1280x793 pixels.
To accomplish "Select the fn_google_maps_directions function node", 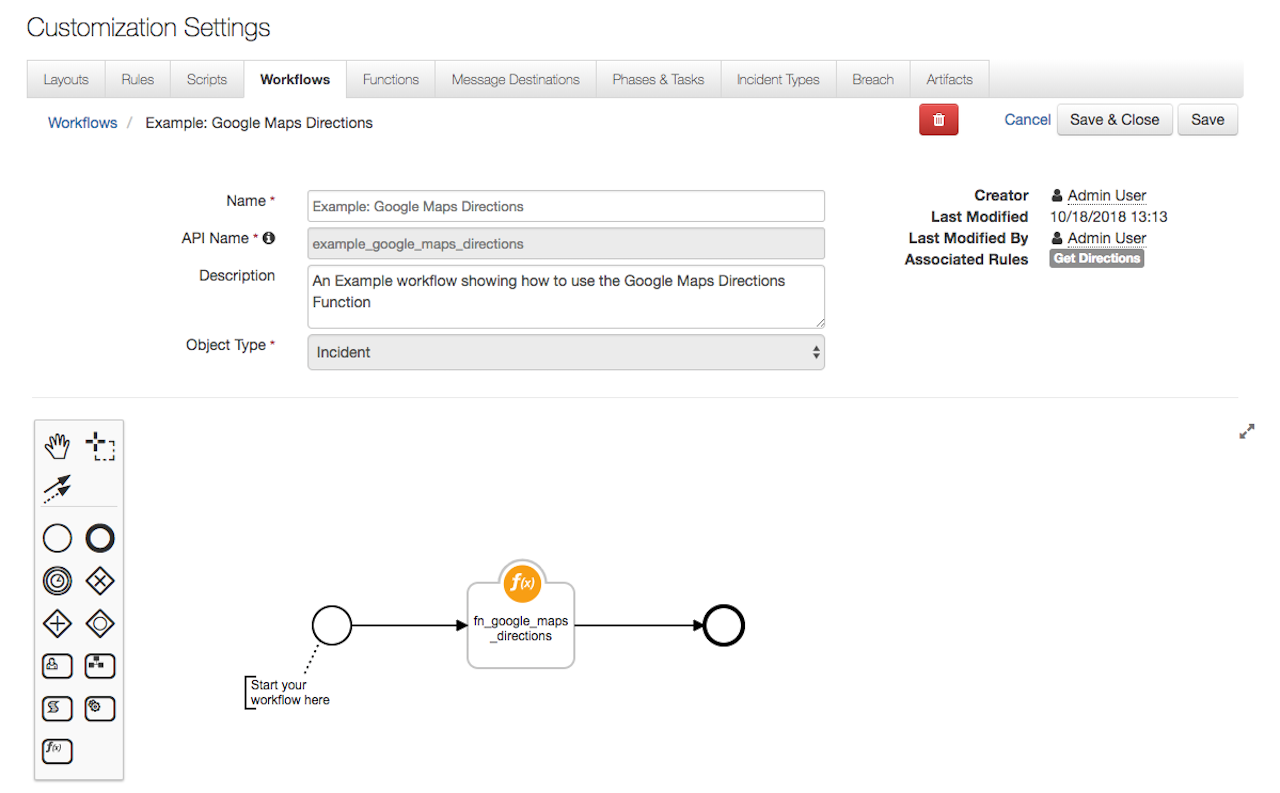I will tap(521, 625).
